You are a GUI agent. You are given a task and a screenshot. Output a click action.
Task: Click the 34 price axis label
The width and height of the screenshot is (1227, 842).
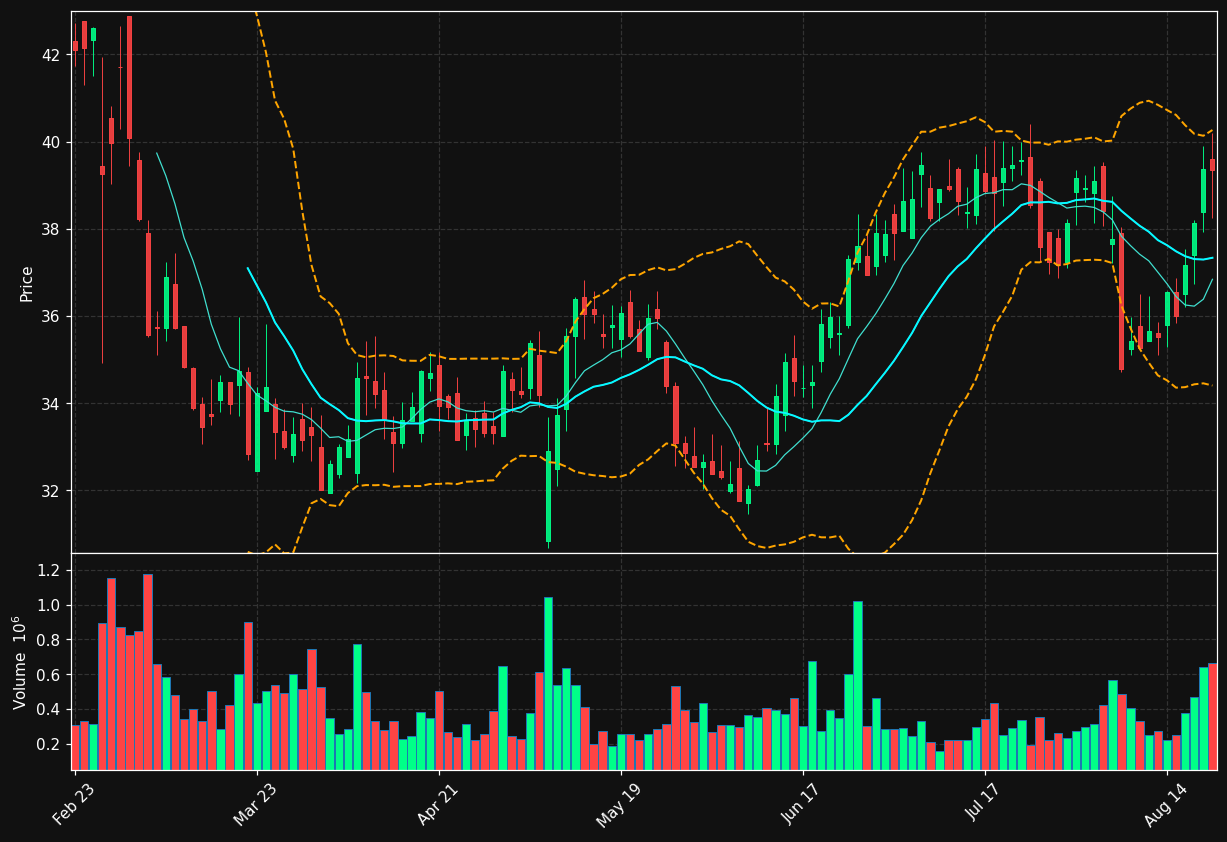coord(50,404)
